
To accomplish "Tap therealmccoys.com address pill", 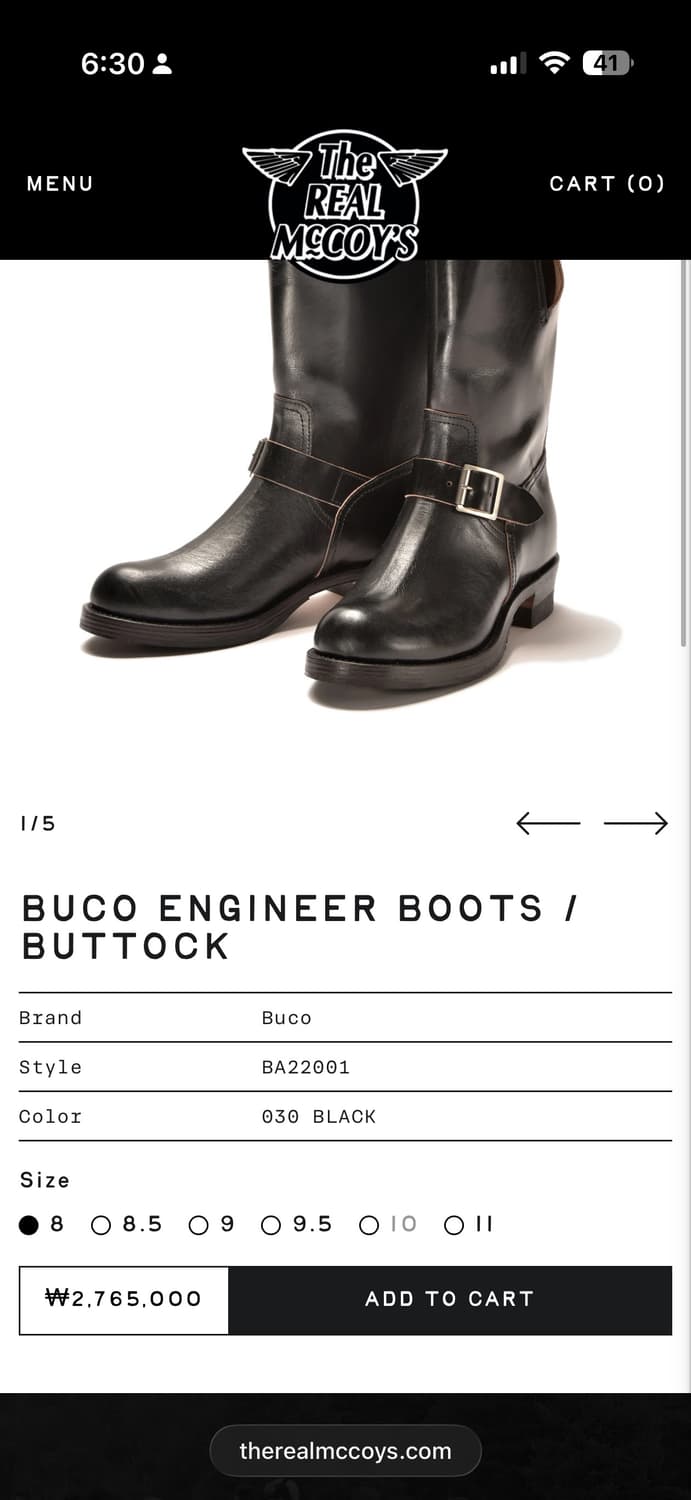I will pos(345,1451).
